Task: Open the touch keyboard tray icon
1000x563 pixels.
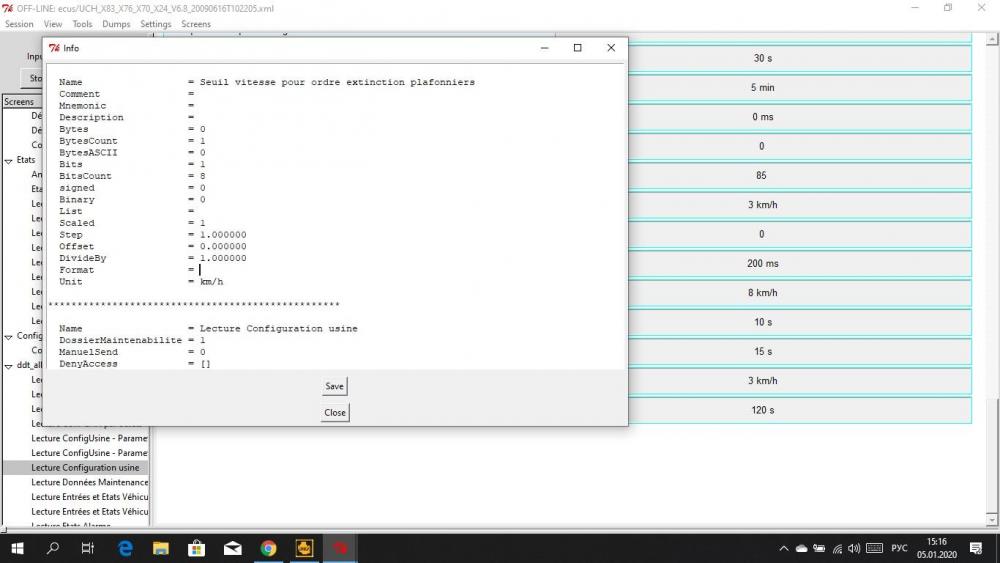Action: [874, 548]
